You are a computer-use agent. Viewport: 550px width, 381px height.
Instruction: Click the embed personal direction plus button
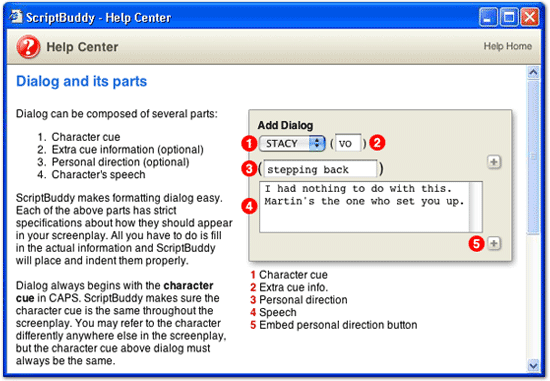(494, 243)
